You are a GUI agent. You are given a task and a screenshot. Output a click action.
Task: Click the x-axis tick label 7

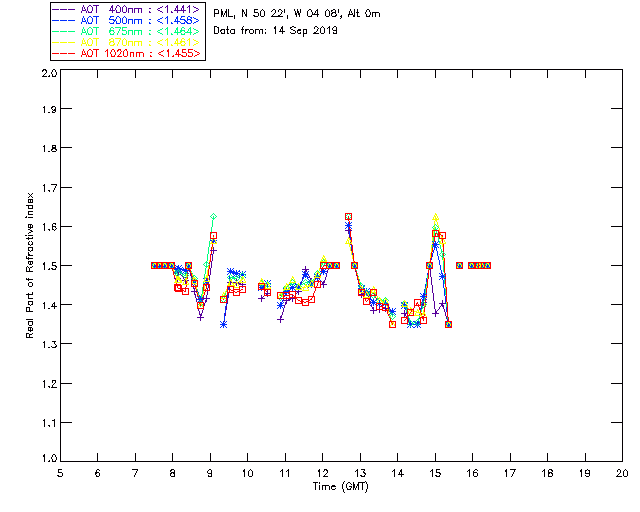click(135, 473)
